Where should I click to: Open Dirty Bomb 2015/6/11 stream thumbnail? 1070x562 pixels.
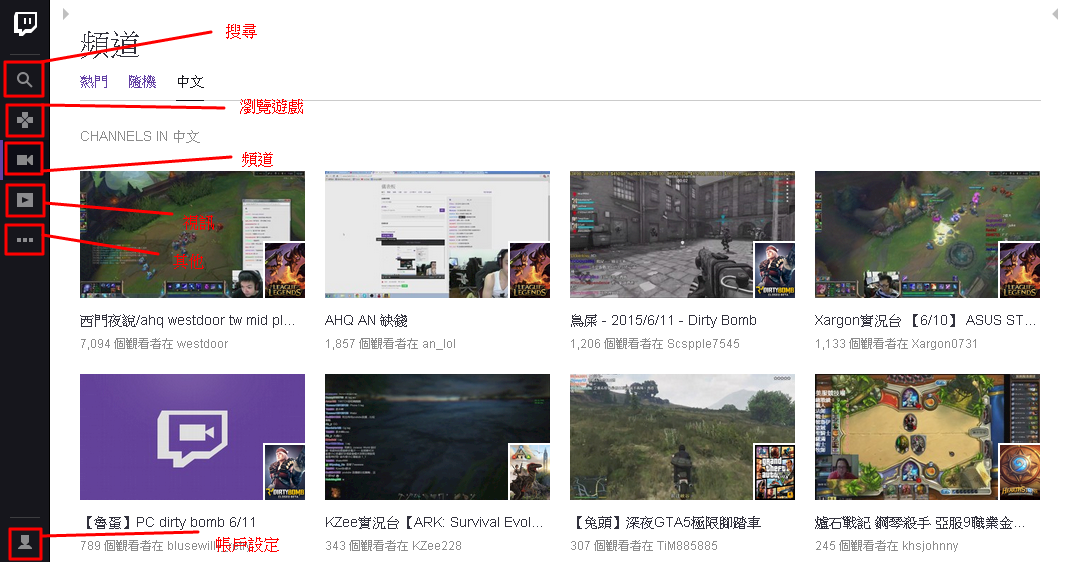(682, 235)
